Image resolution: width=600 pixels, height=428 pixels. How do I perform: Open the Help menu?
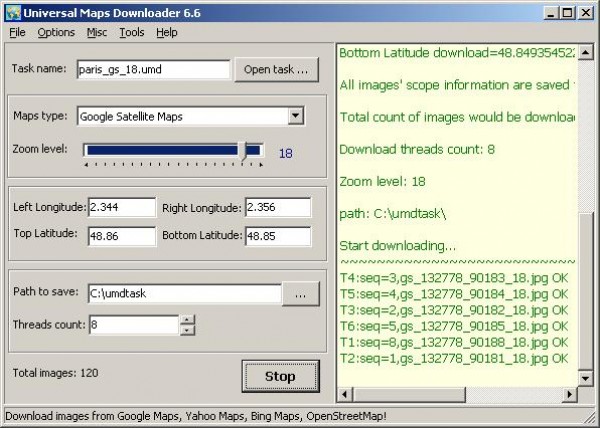(166, 33)
